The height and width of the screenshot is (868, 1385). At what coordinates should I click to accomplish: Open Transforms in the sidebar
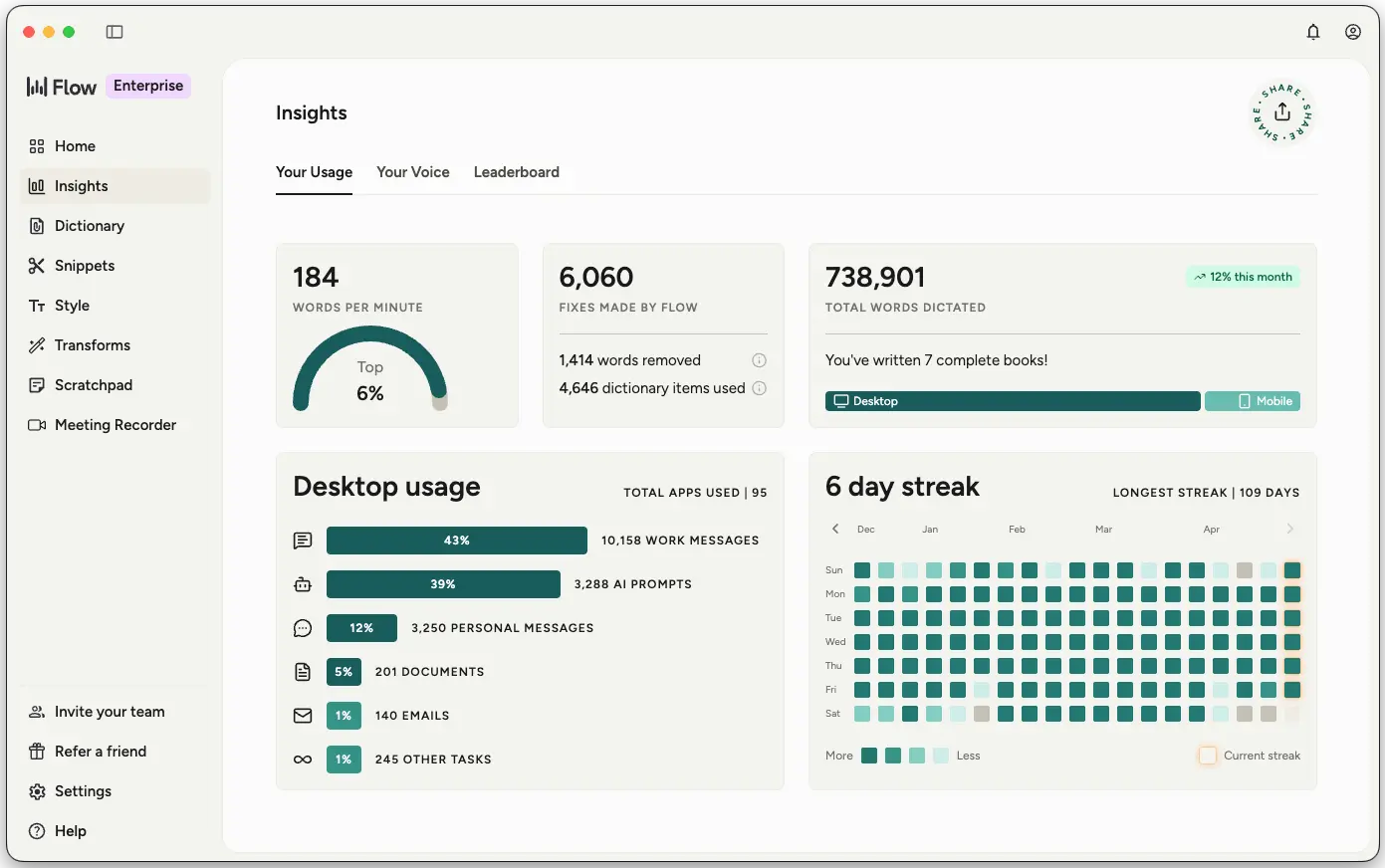(115, 345)
